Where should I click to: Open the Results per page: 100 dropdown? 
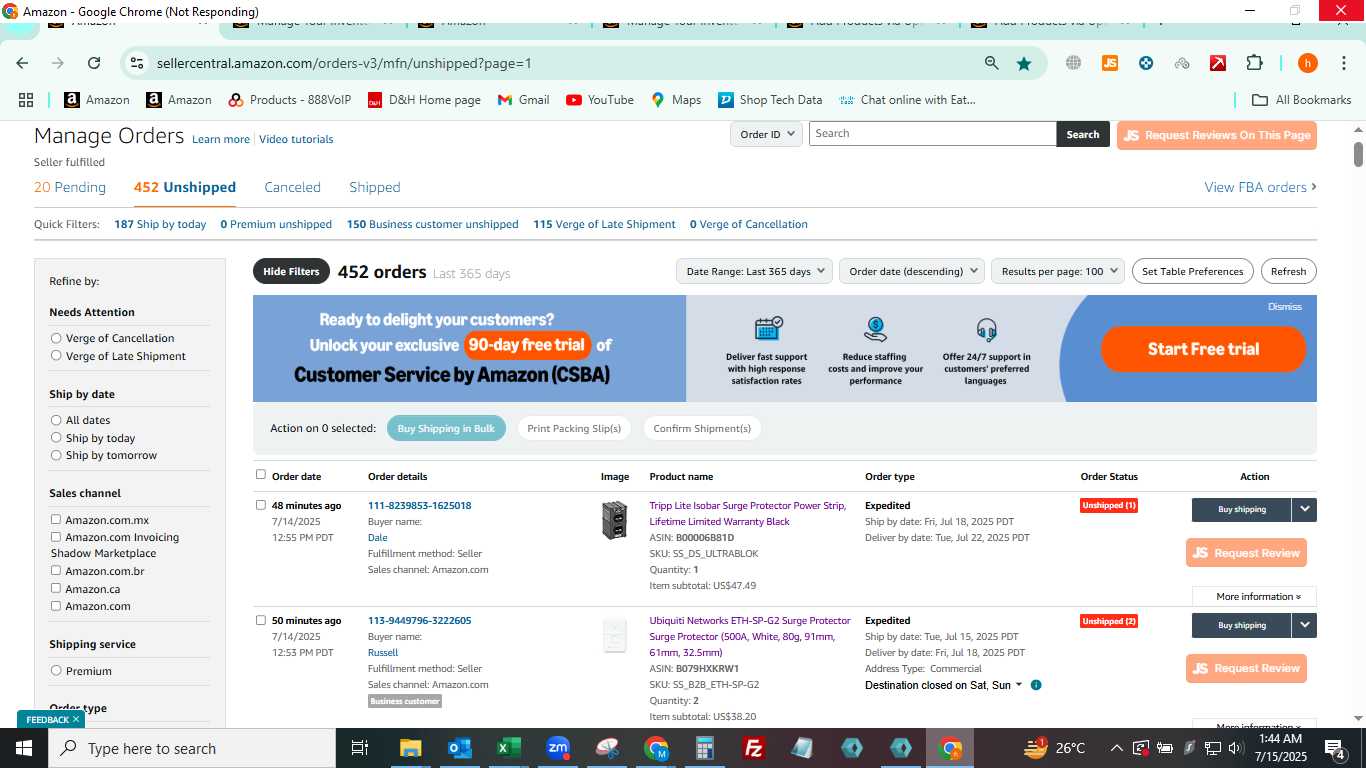[x=1058, y=271]
